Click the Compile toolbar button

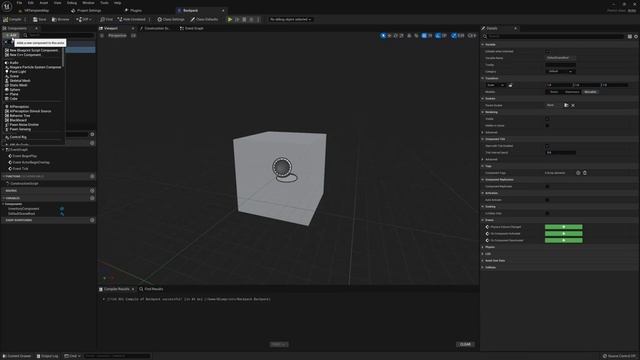(12, 19)
